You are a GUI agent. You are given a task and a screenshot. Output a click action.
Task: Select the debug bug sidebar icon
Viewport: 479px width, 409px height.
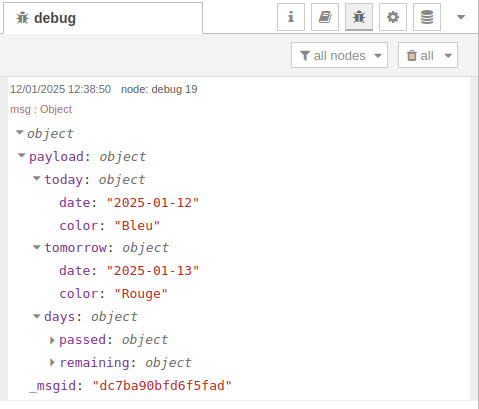[359, 17]
